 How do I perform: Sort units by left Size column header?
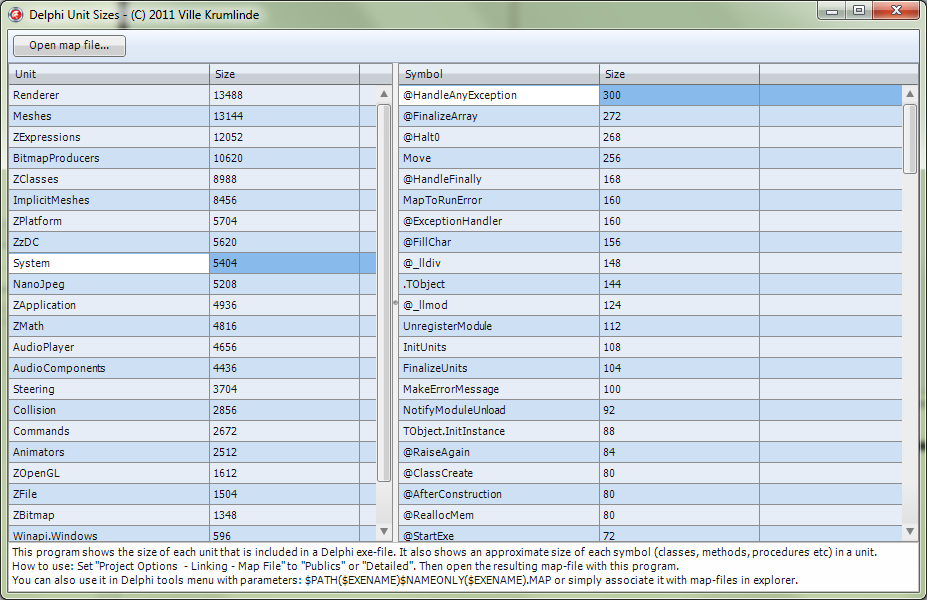[x=284, y=74]
